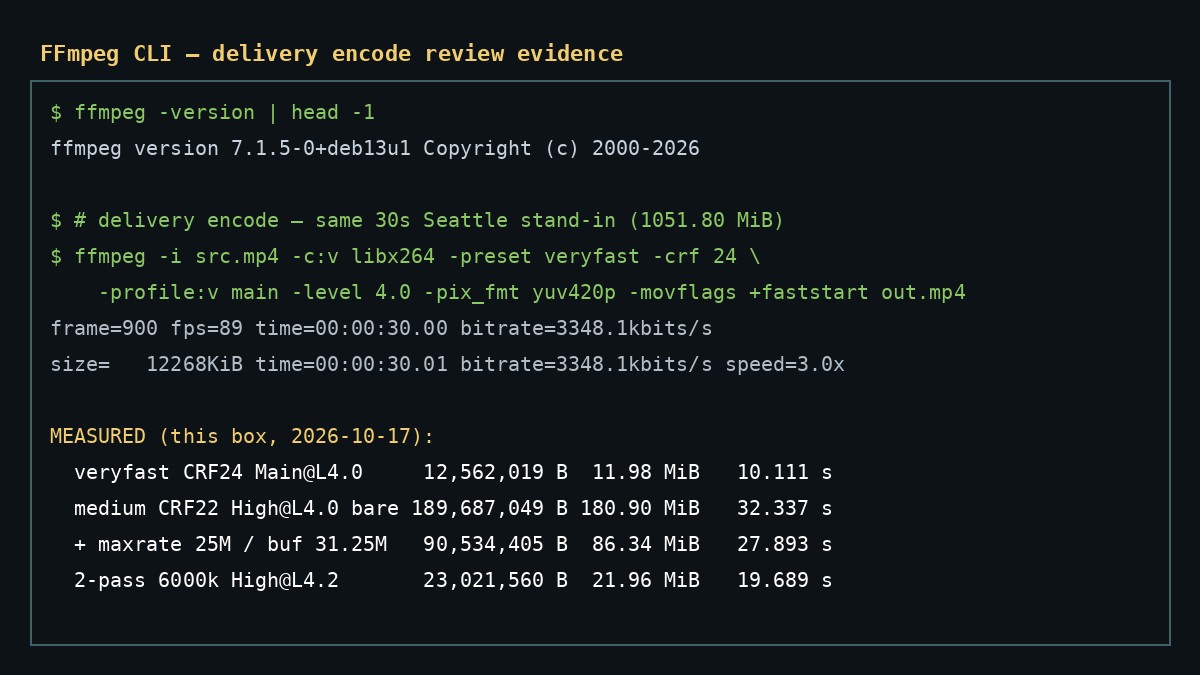Click the "11.98 MiB" value
Screen dimensions: 1200x675
(646, 473)
